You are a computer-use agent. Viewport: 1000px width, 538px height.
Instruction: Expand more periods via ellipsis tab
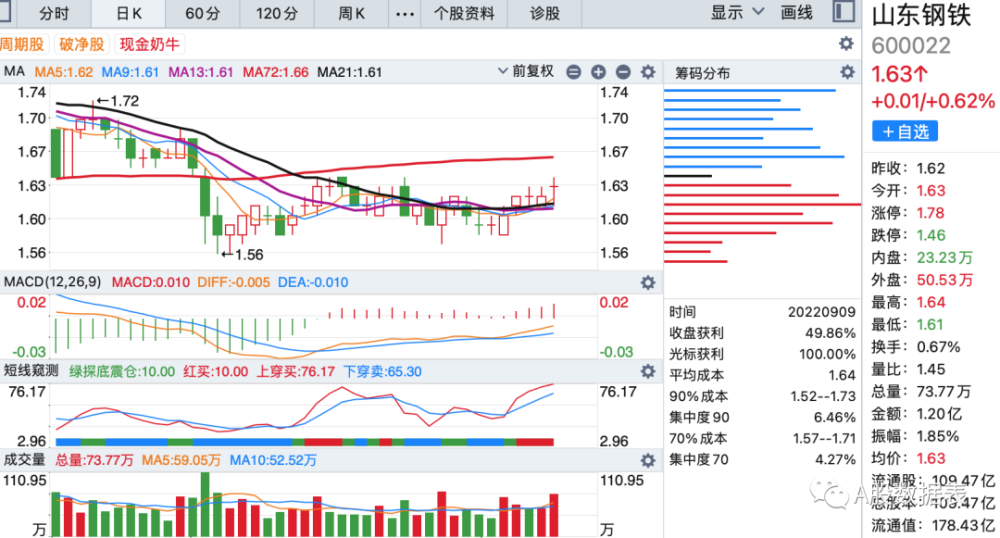pos(405,13)
